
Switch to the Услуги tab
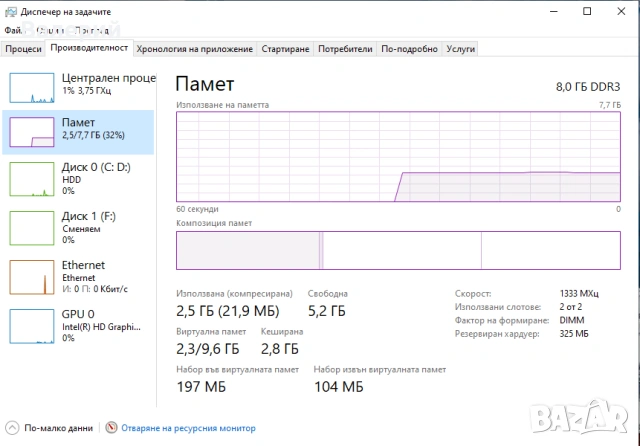point(460,49)
